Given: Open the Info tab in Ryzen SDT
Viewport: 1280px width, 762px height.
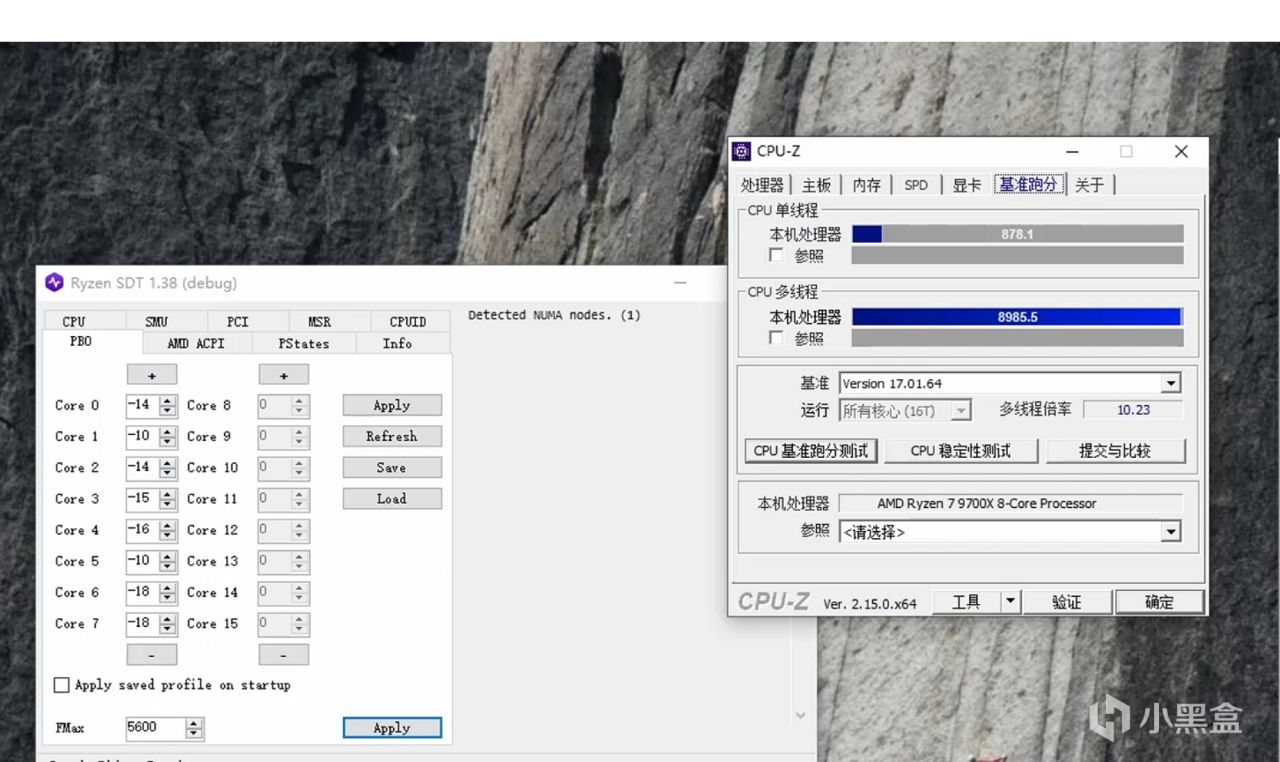Looking at the screenshot, I should click(397, 343).
